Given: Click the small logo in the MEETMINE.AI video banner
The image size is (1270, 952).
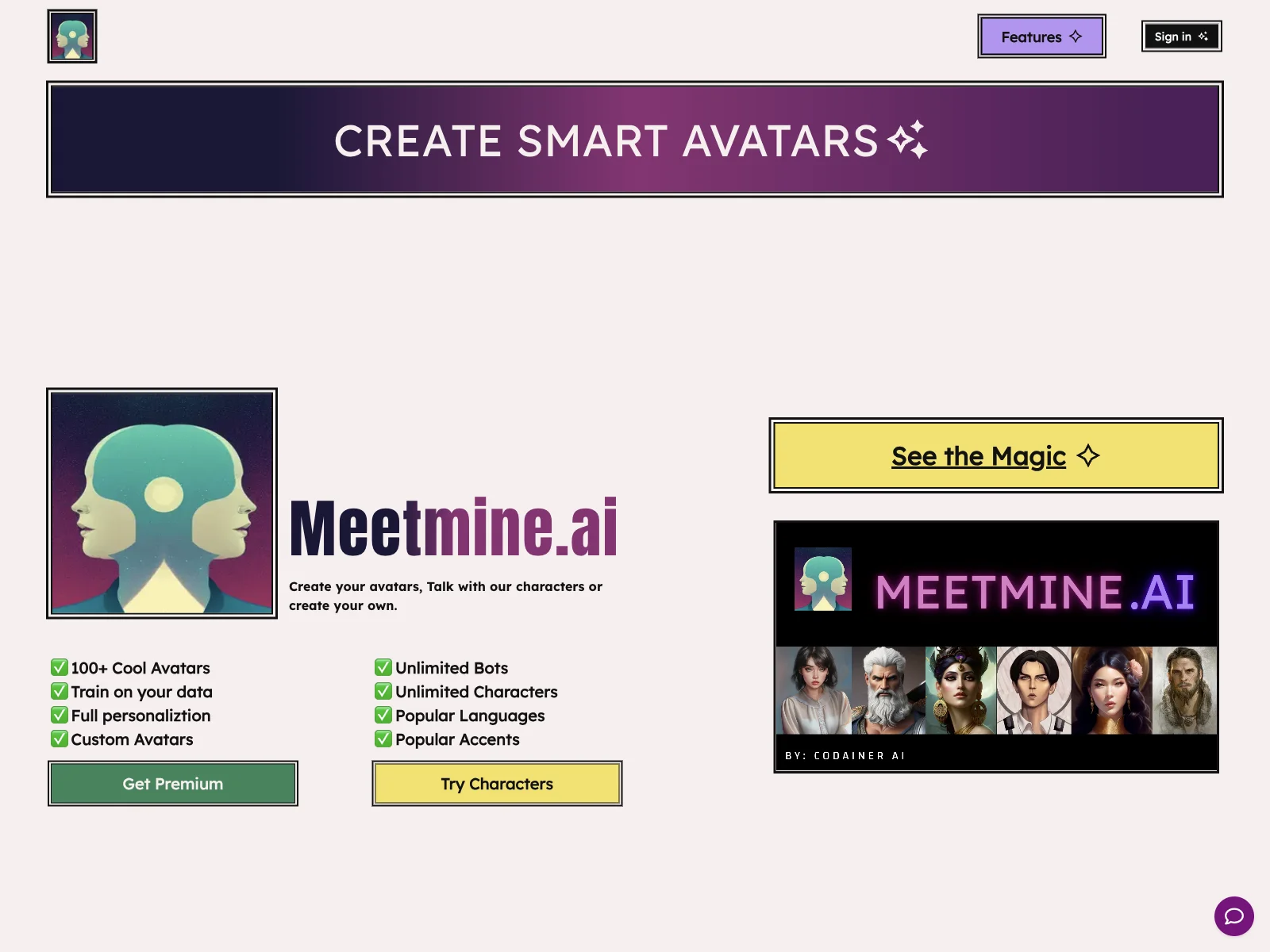Looking at the screenshot, I should coord(823,579).
